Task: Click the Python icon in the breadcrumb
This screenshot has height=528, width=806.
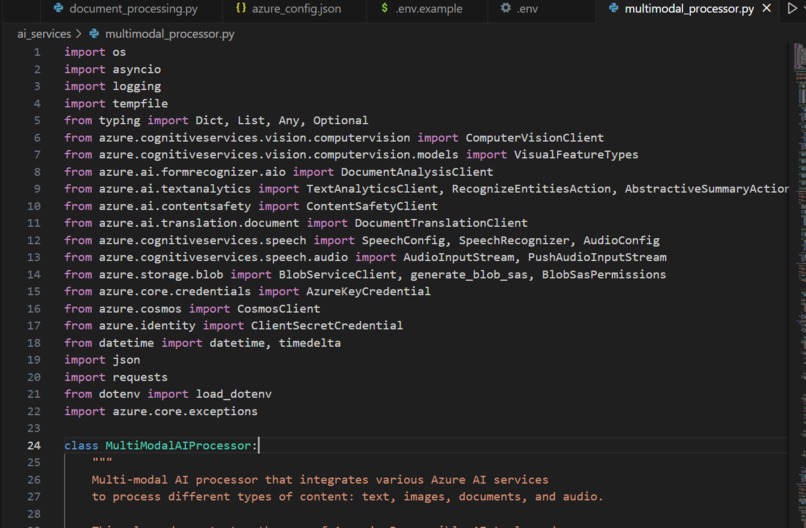Action: coord(94,34)
